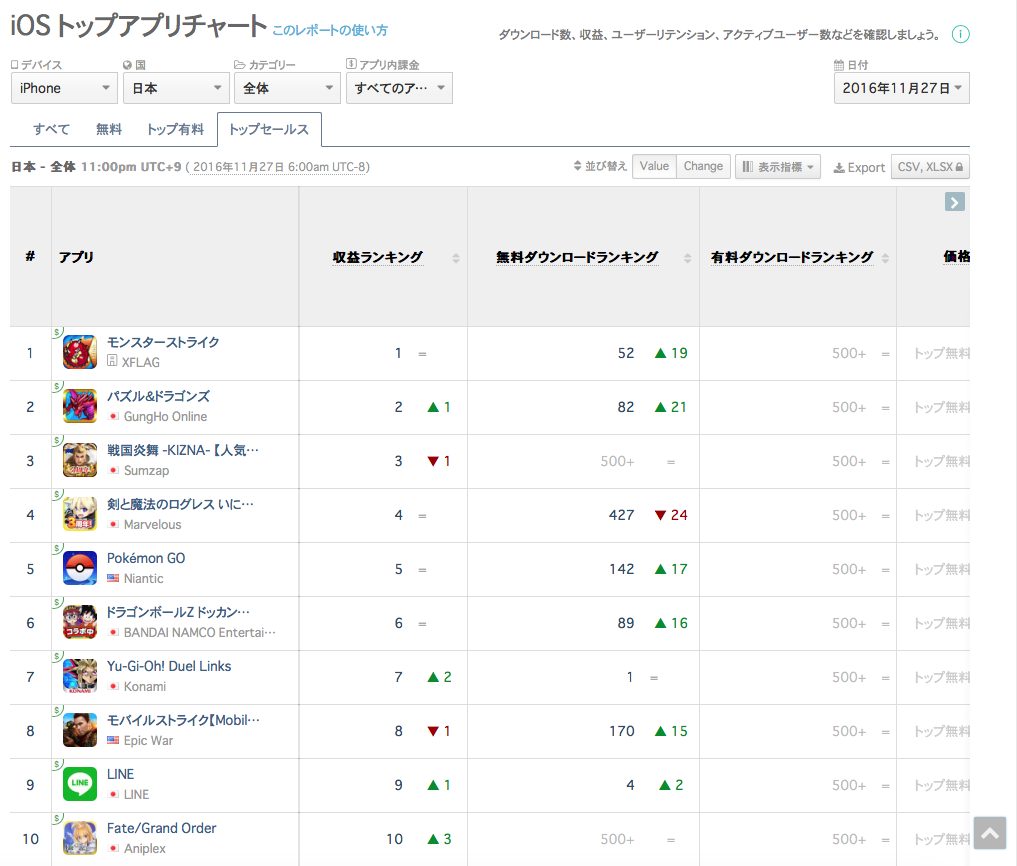Open the Yu-Gi-Oh! Duel Links app icon
Image resolution: width=1017 pixels, height=866 pixels.
point(80,676)
